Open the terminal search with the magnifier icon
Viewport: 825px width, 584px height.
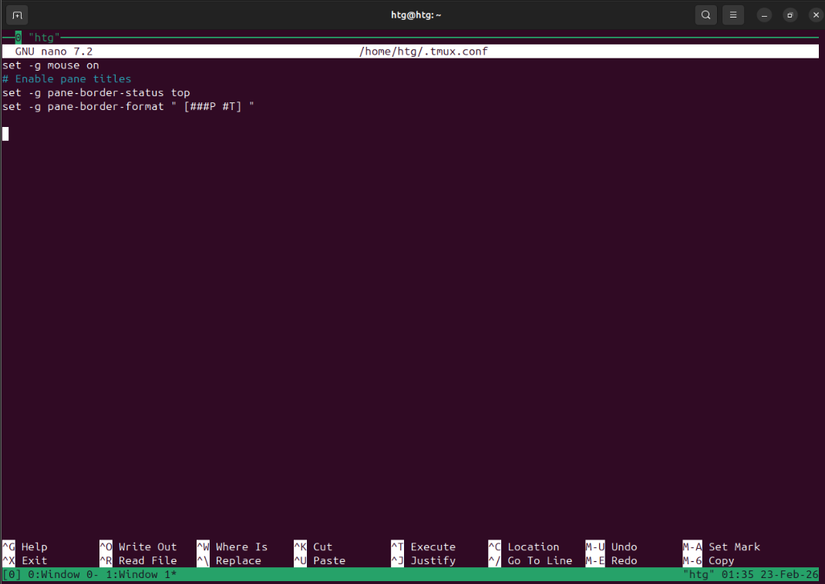tap(705, 15)
